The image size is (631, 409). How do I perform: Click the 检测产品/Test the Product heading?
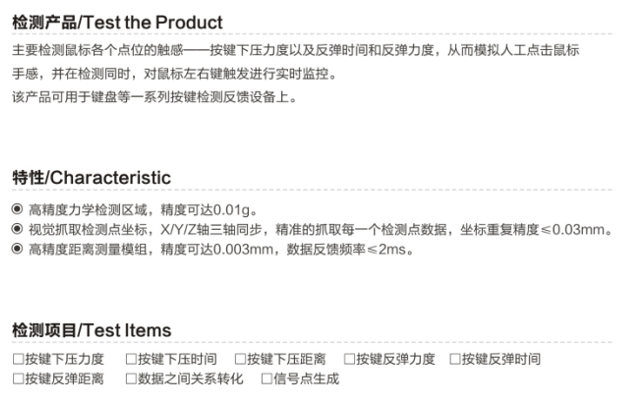[117, 22]
